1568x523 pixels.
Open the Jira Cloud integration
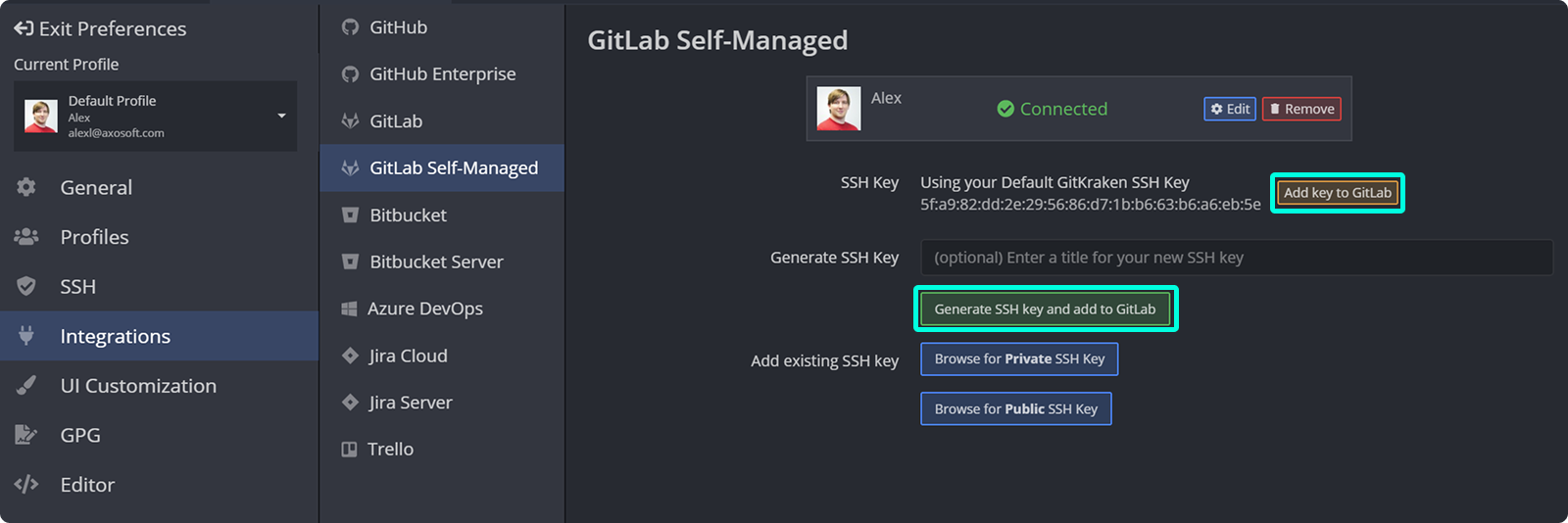tap(408, 356)
